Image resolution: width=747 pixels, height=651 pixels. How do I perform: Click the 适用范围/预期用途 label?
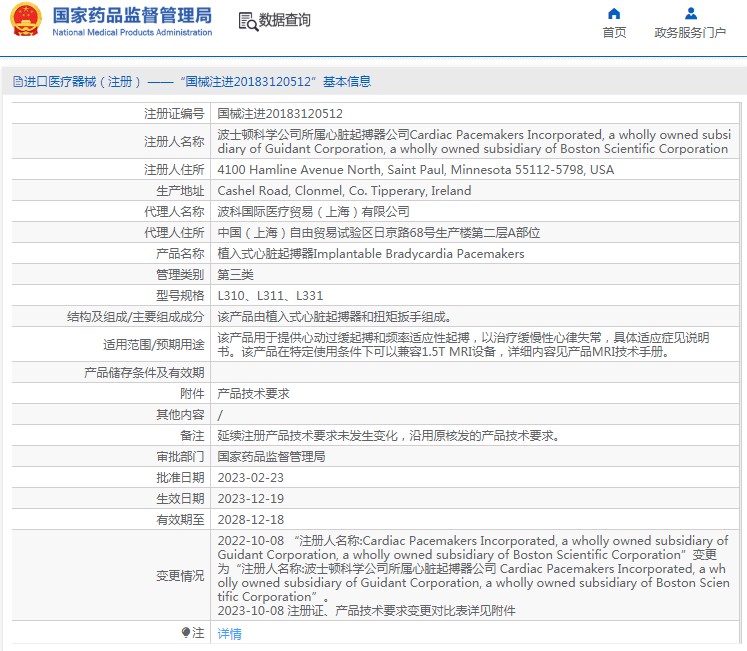point(154,345)
